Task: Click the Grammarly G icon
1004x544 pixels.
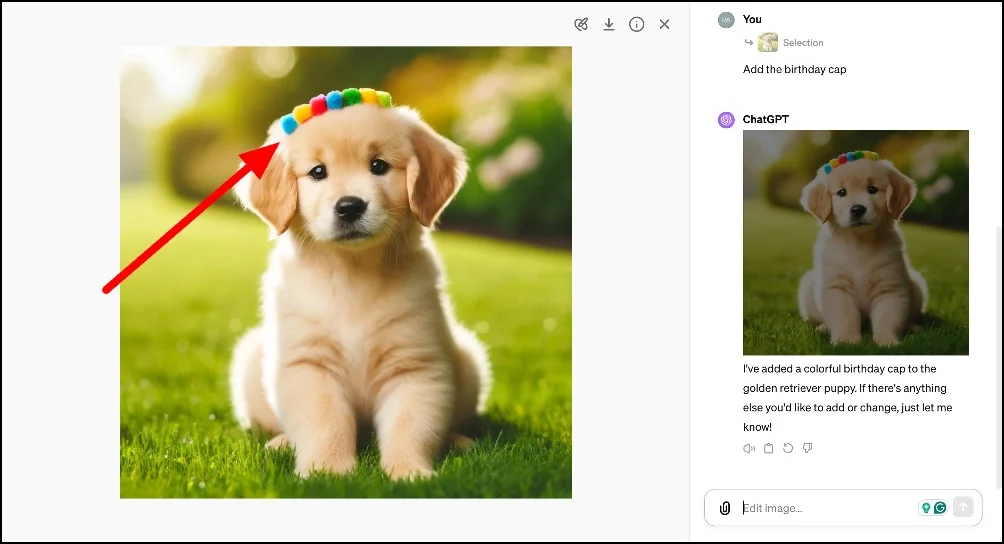Action: click(940, 508)
